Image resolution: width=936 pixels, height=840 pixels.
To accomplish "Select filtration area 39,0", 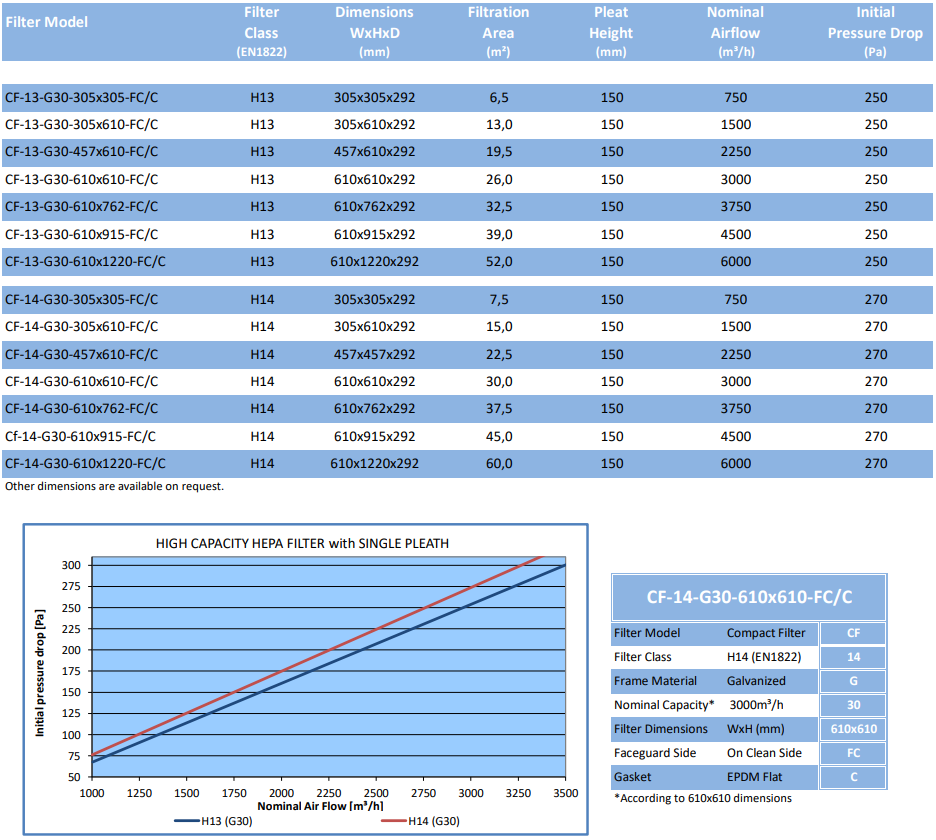I will click(x=499, y=235).
